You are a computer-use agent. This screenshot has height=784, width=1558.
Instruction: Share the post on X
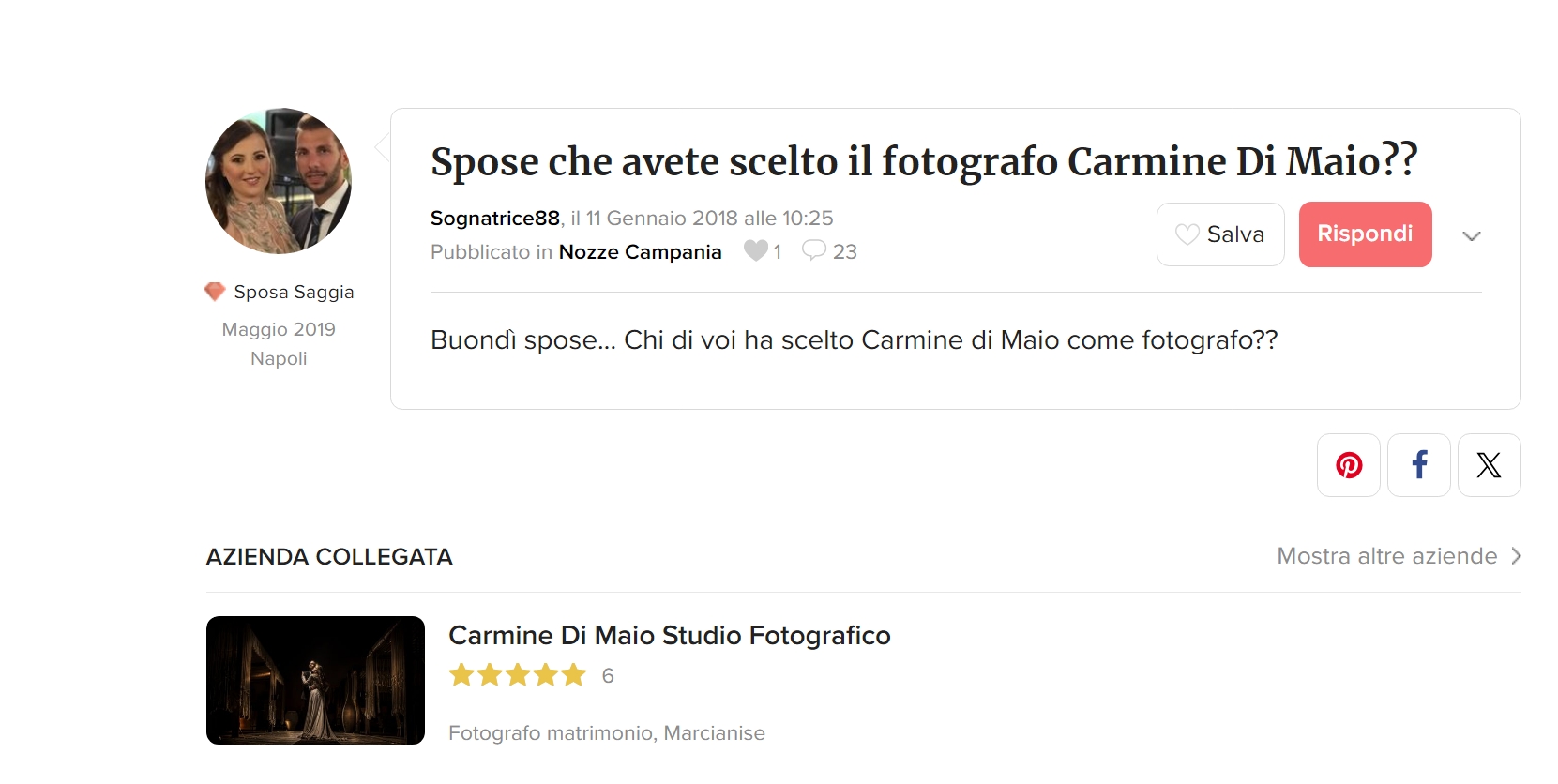coord(1489,465)
